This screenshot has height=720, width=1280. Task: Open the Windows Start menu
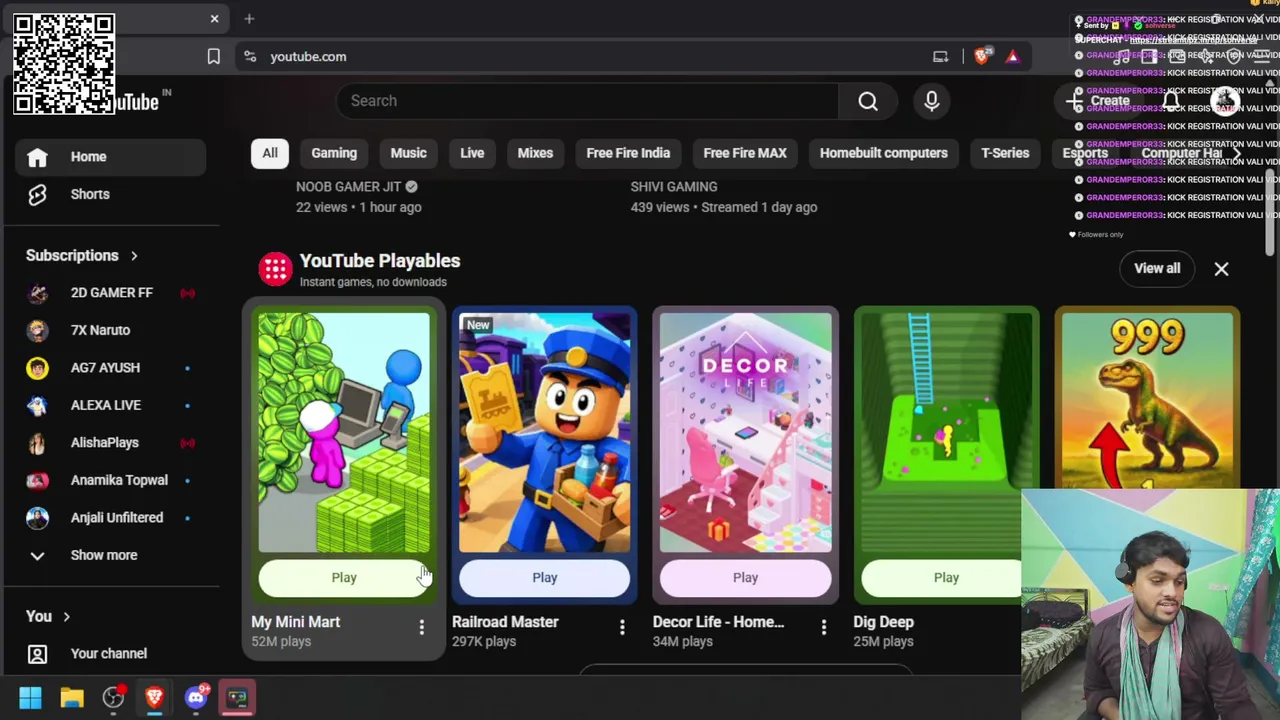[x=30, y=697]
